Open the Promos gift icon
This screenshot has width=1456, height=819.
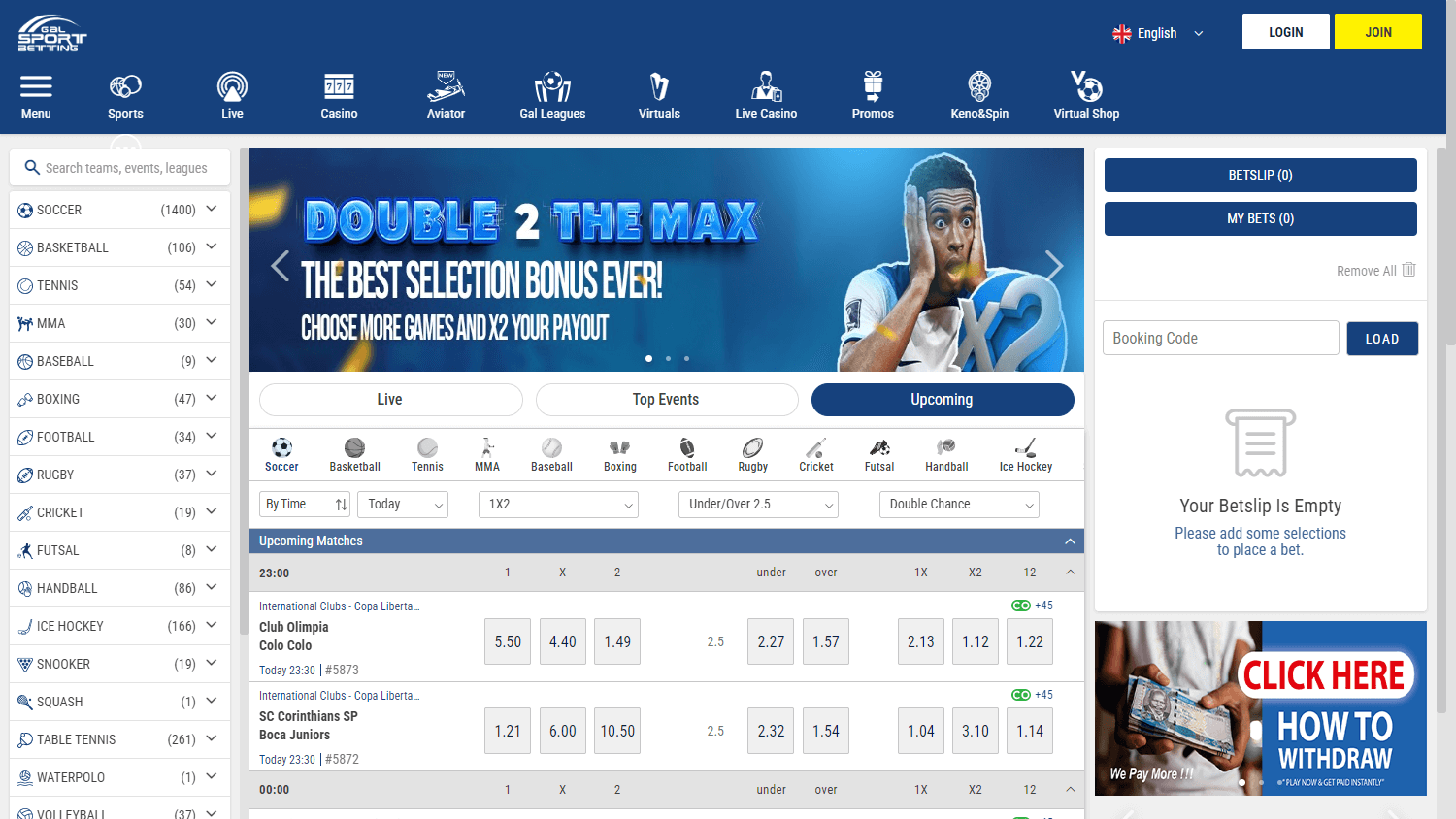pyautogui.click(x=873, y=86)
